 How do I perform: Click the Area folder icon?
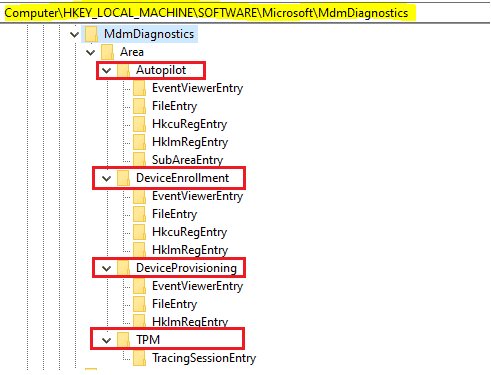[x=107, y=52]
